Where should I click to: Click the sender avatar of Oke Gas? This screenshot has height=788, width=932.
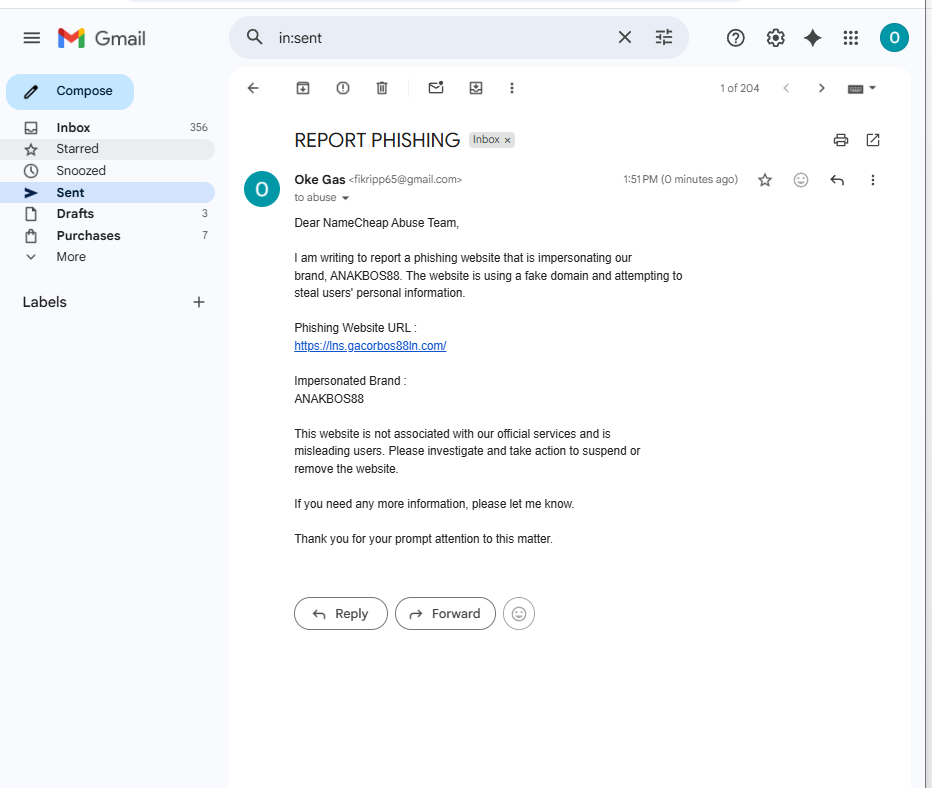point(262,189)
